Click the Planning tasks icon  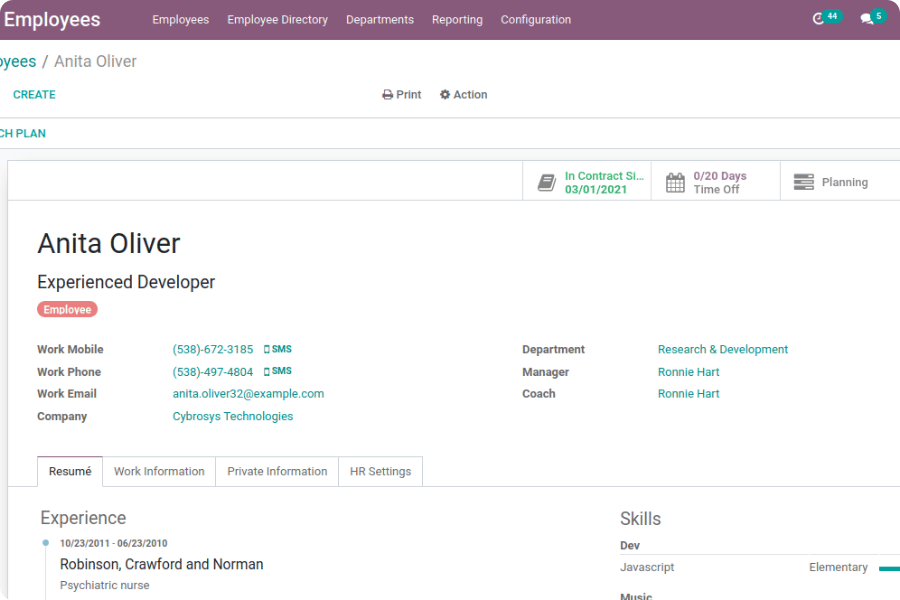[803, 182]
